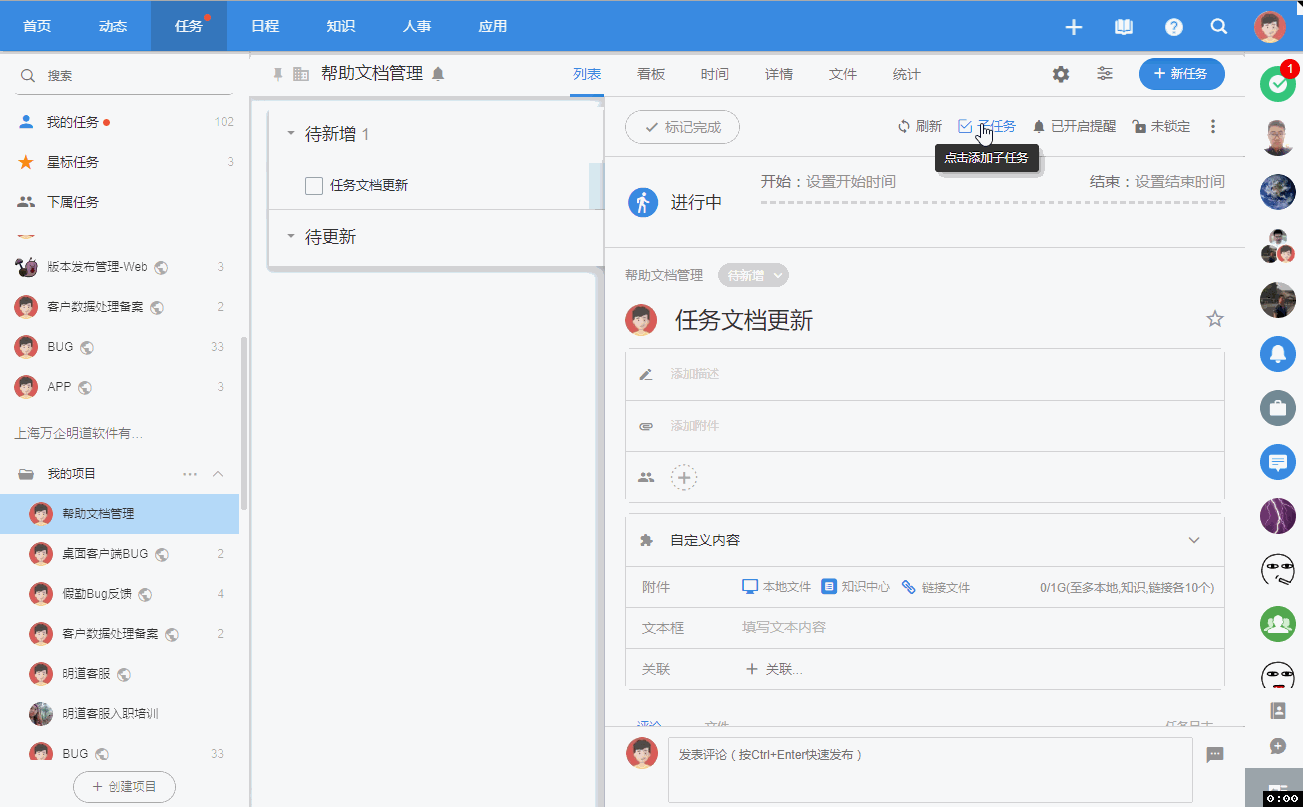
Task: Click the settings gear icon for project
Action: coord(1061,74)
